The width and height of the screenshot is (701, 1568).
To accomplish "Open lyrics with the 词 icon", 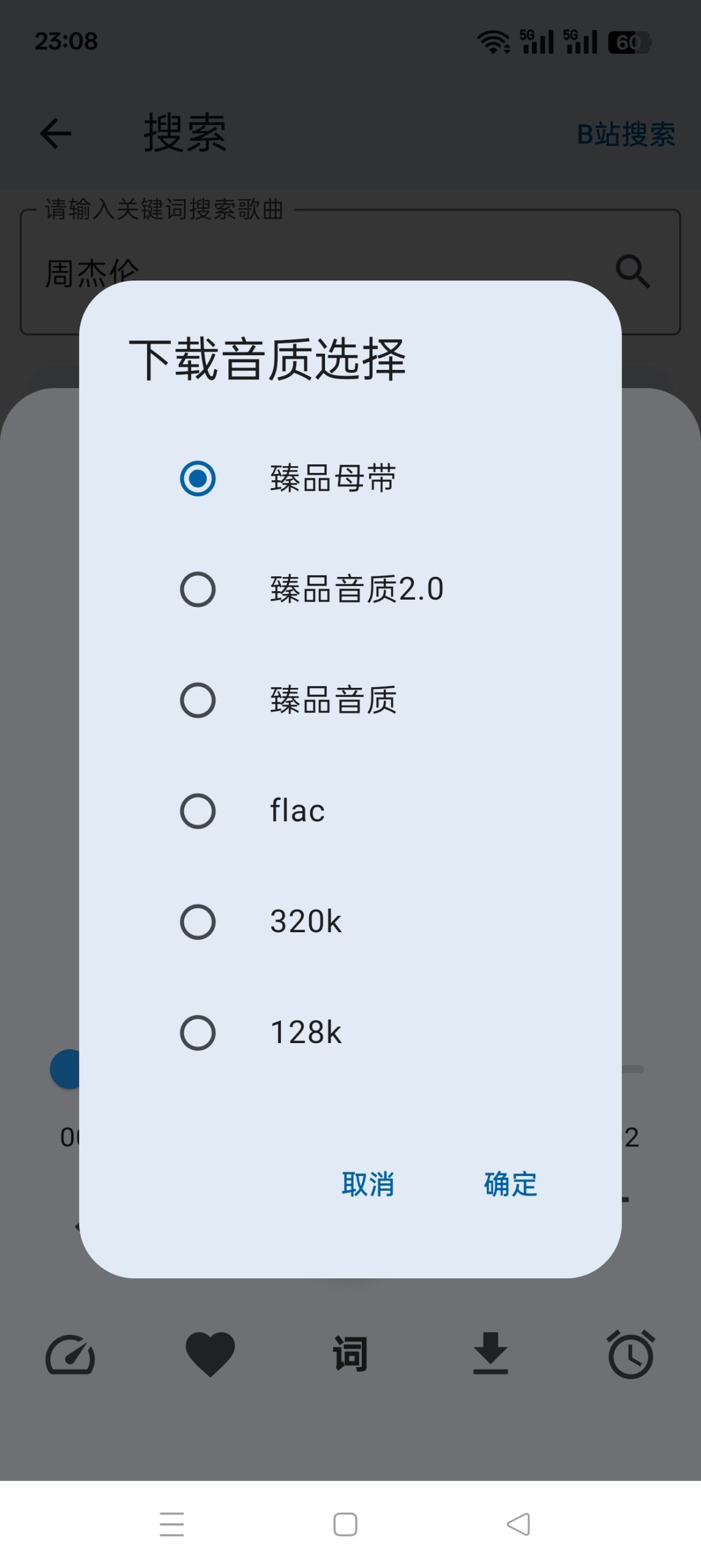I will tap(350, 1355).
